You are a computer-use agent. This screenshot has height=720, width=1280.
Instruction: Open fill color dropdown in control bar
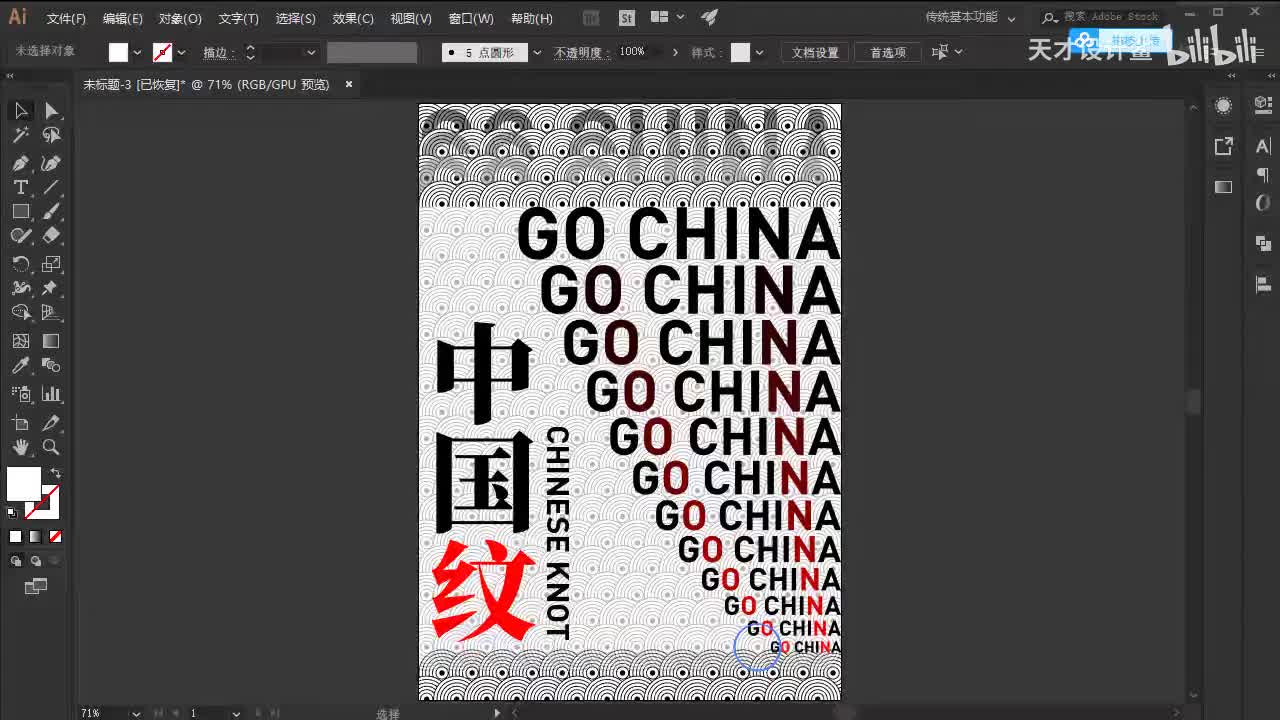[137, 52]
